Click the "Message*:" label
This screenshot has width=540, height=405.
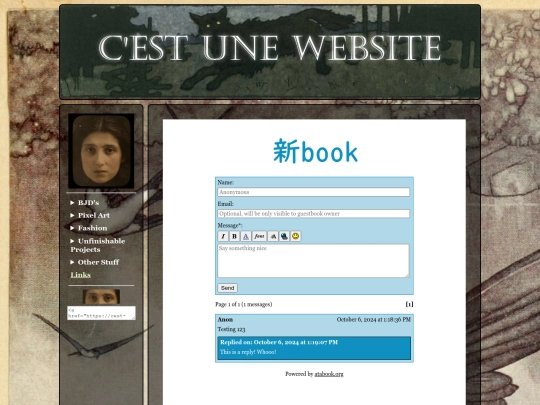(230, 225)
